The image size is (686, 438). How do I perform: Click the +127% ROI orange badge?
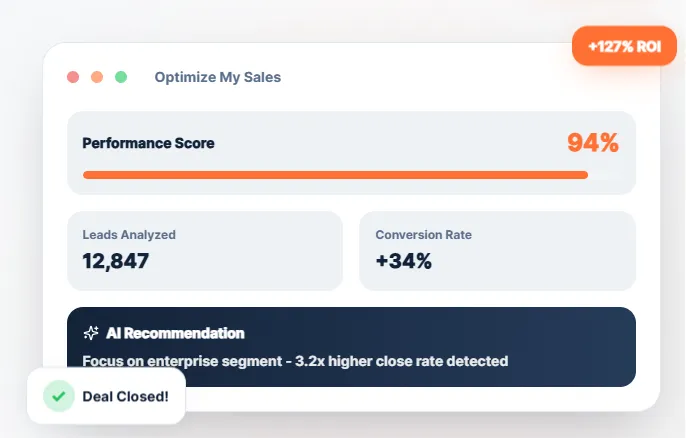[623, 46]
